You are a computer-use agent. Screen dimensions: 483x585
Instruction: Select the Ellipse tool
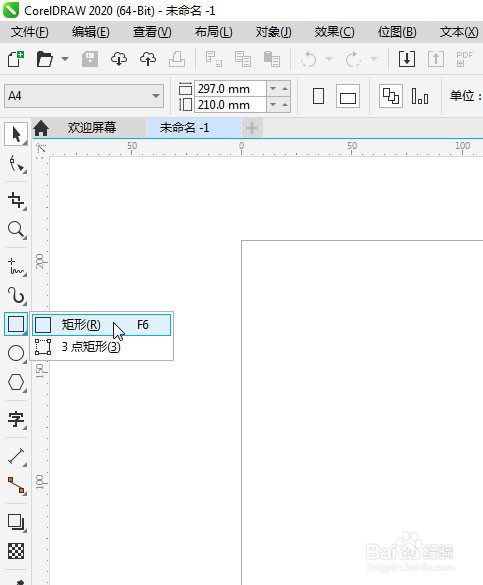(x=16, y=353)
